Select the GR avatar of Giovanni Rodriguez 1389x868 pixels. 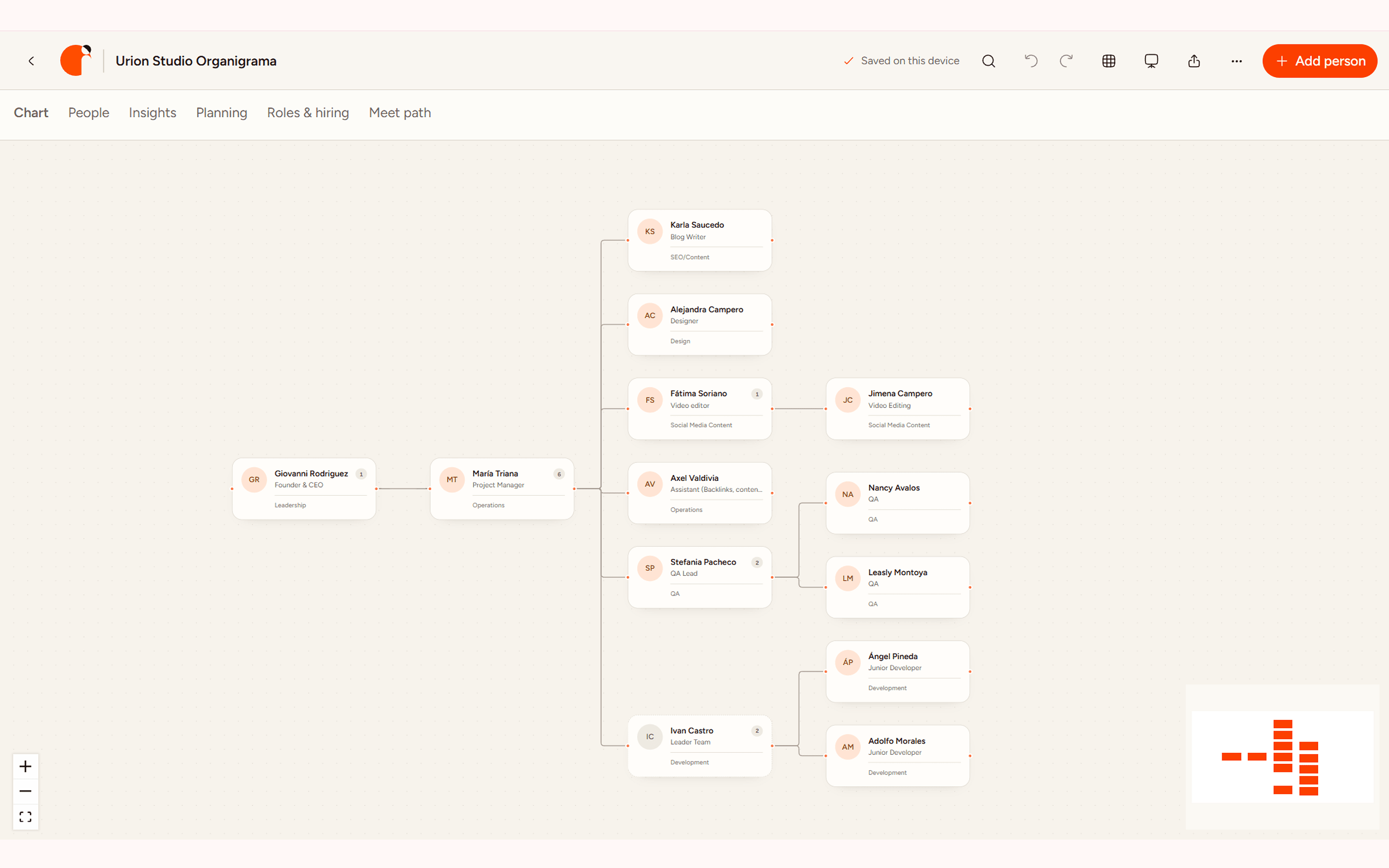(254, 480)
